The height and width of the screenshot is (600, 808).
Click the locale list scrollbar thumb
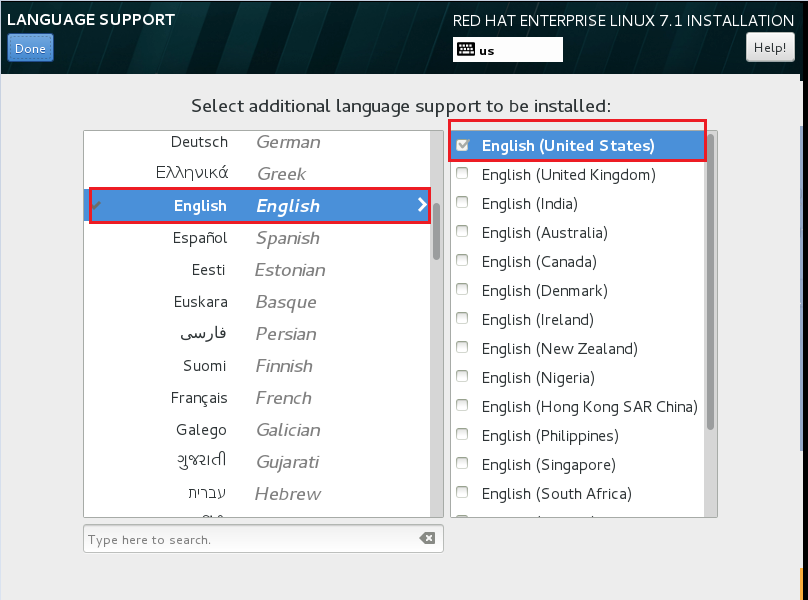tap(710, 282)
